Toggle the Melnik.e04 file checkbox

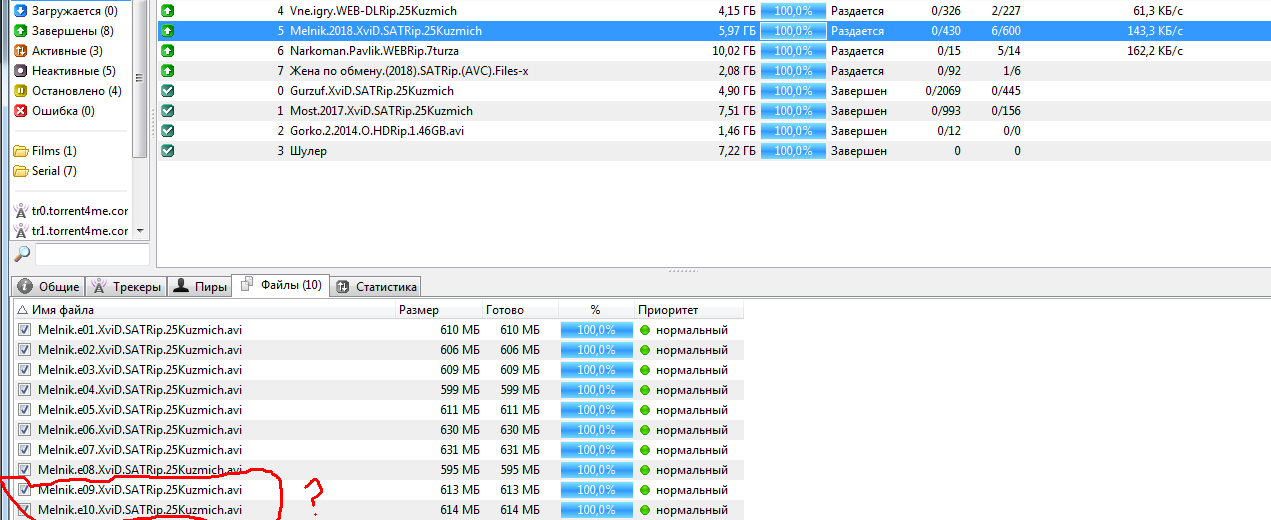pyautogui.click(x=25, y=390)
